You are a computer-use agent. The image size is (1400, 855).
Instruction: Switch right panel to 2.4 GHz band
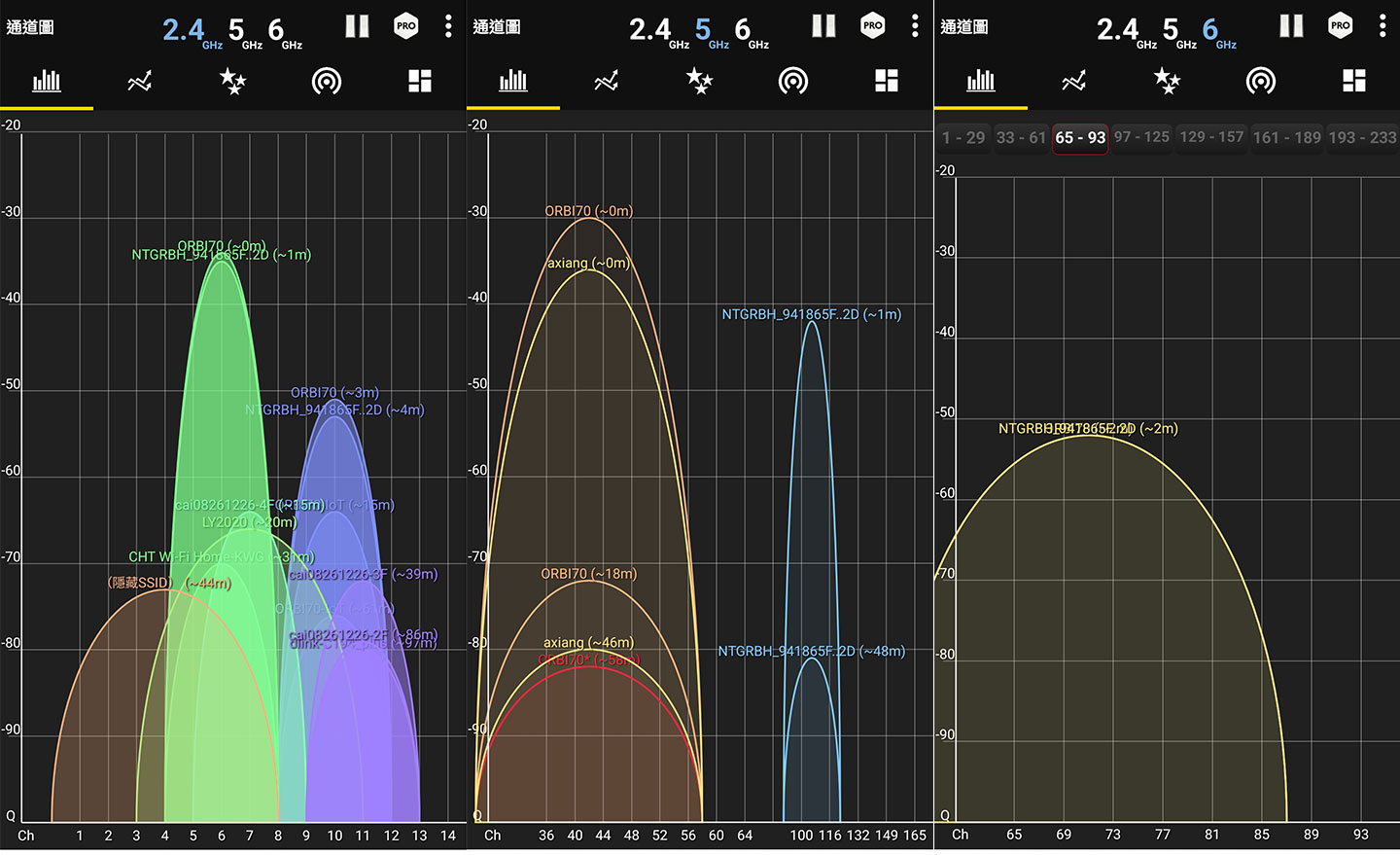[1127, 32]
